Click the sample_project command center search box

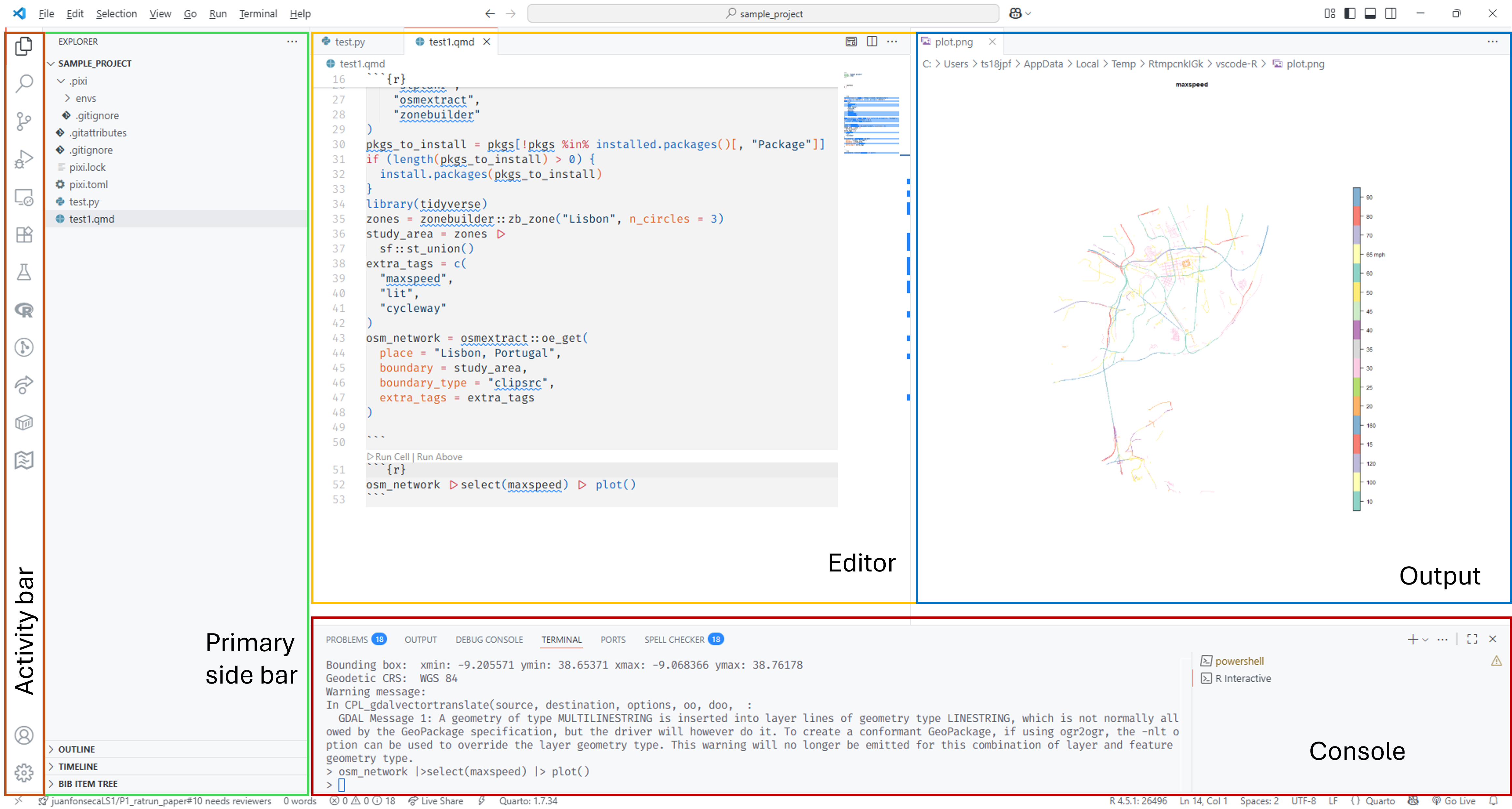click(x=763, y=13)
